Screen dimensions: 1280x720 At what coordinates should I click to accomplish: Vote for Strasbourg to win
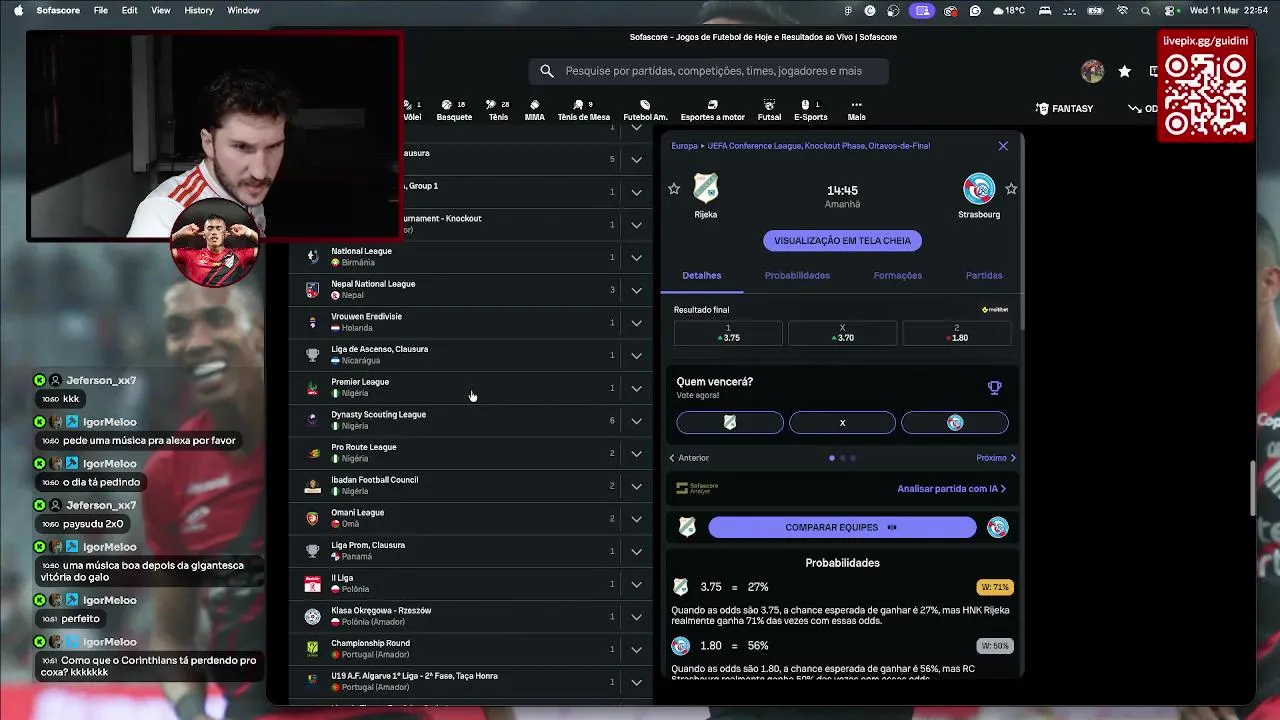(955, 423)
